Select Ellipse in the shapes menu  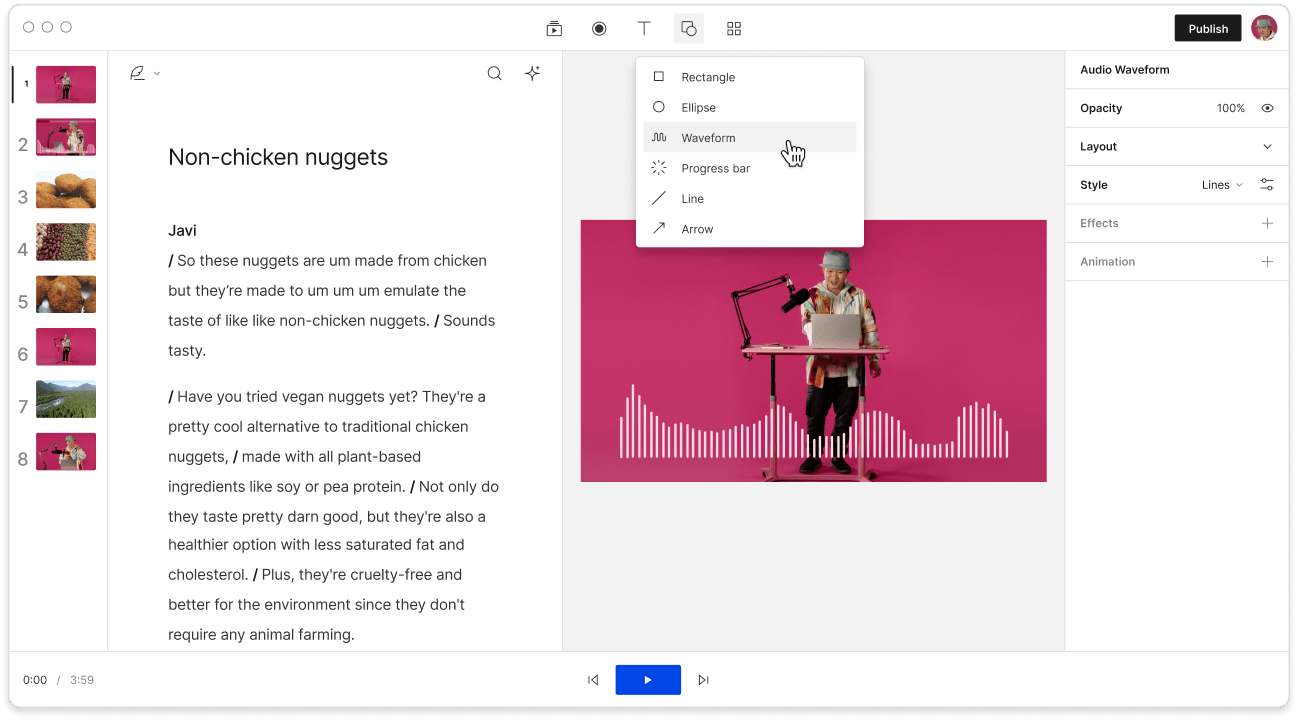coord(698,107)
